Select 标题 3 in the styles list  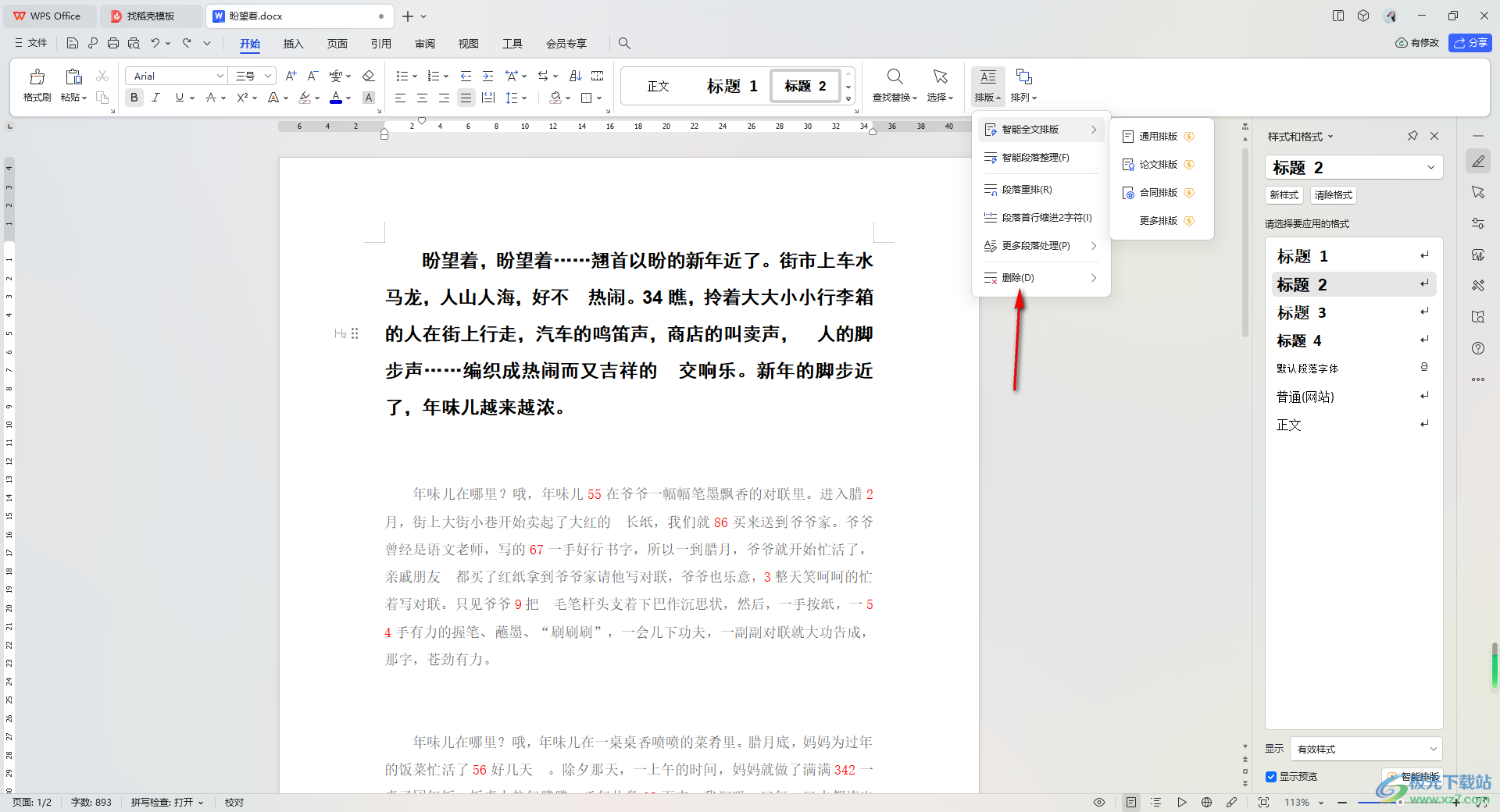point(1354,312)
